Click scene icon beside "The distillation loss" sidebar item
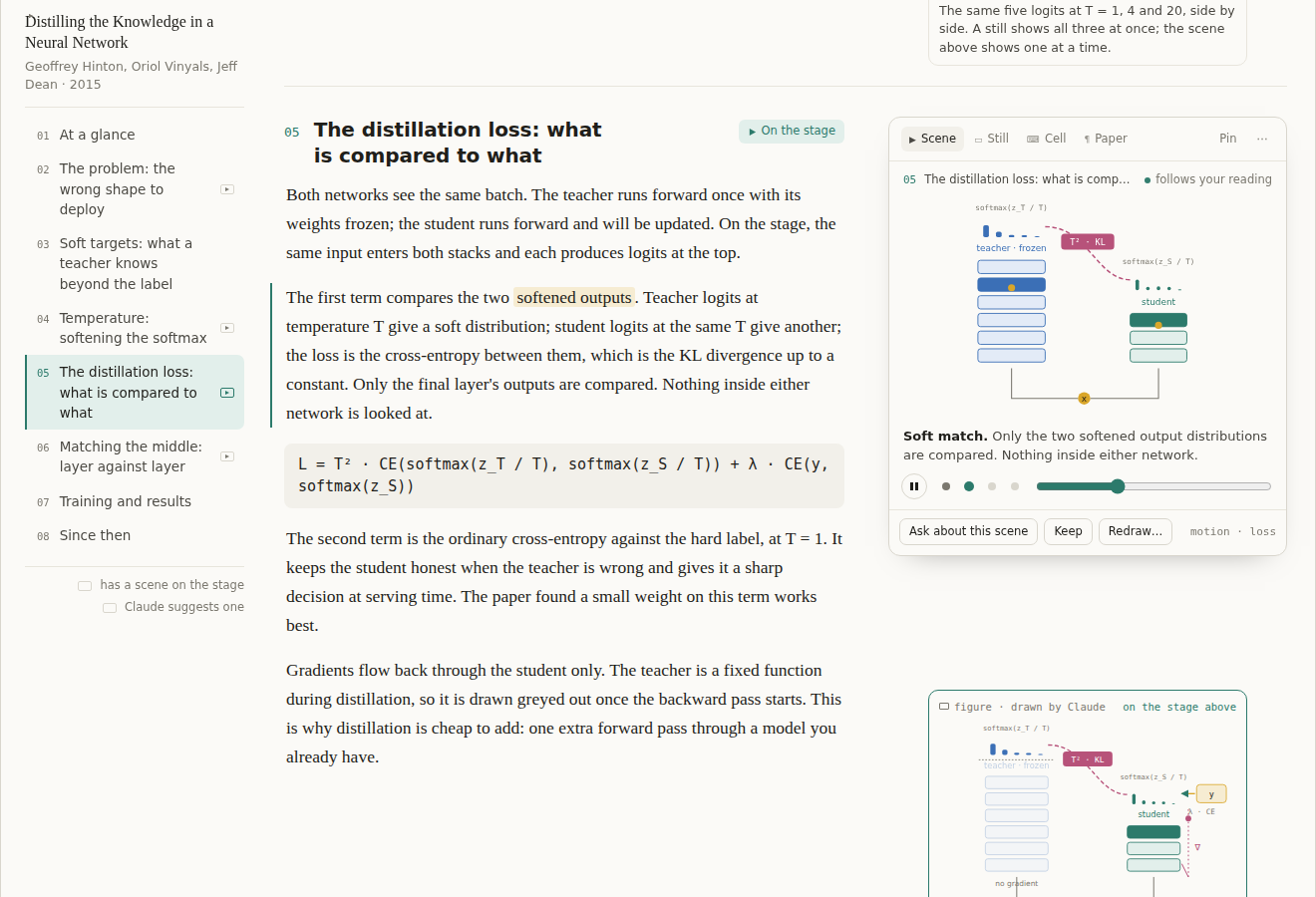 coord(227,393)
